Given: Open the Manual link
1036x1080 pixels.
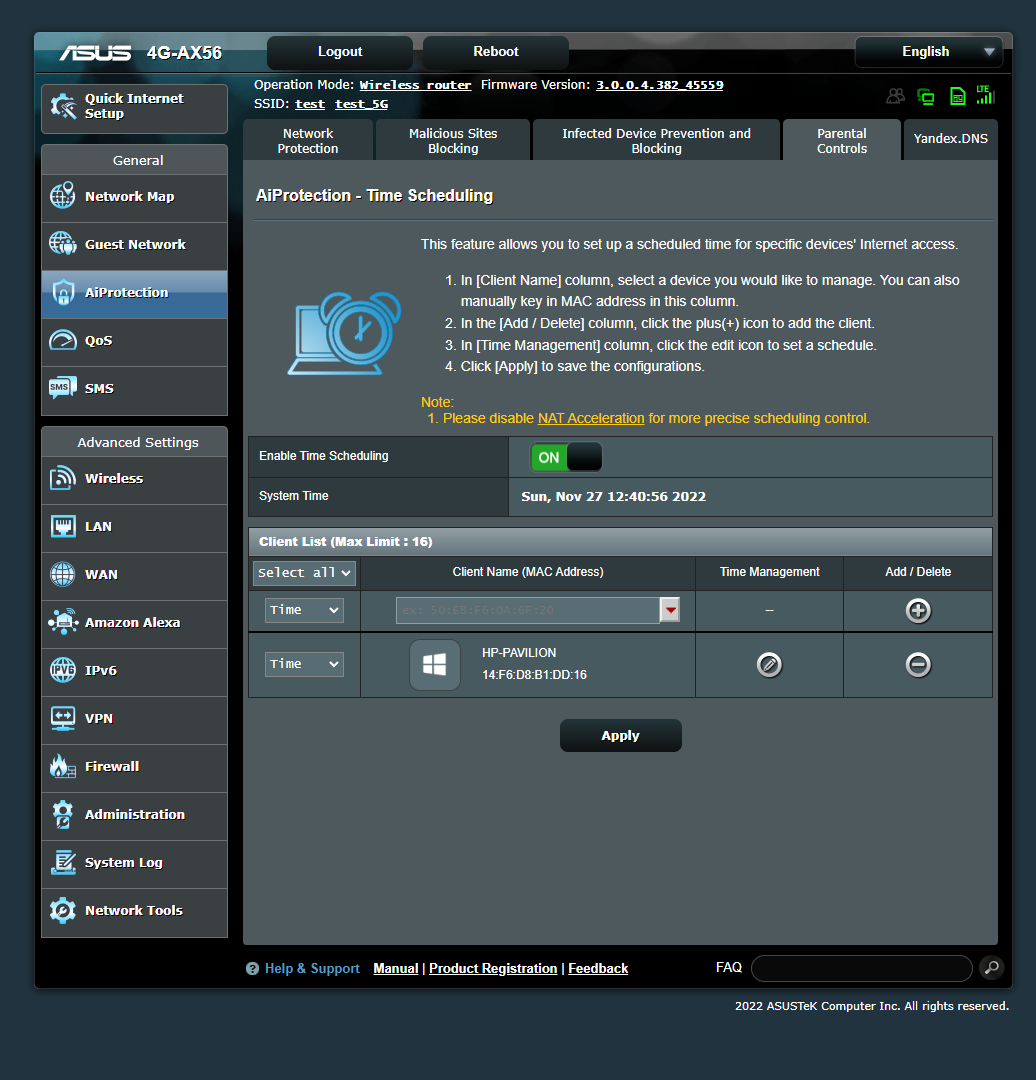Looking at the screenshot, I should coord(395,968).
